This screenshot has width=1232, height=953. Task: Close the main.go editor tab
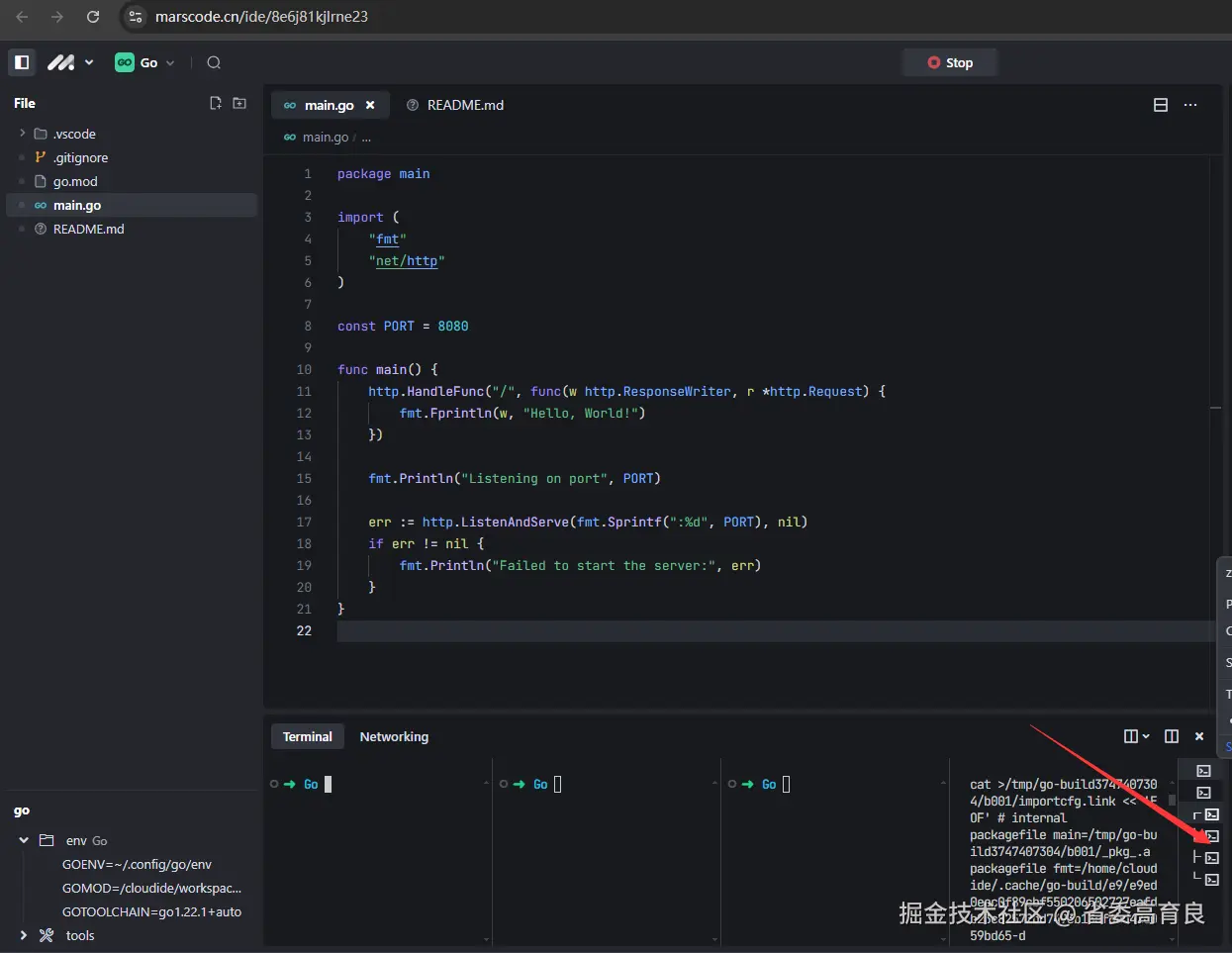[370, 105]
